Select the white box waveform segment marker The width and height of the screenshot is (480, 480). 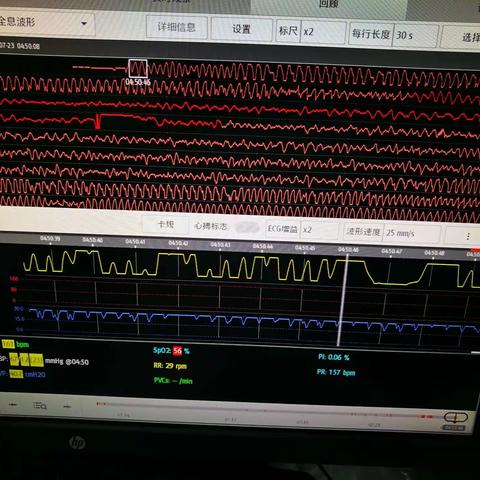click(138, 69)
